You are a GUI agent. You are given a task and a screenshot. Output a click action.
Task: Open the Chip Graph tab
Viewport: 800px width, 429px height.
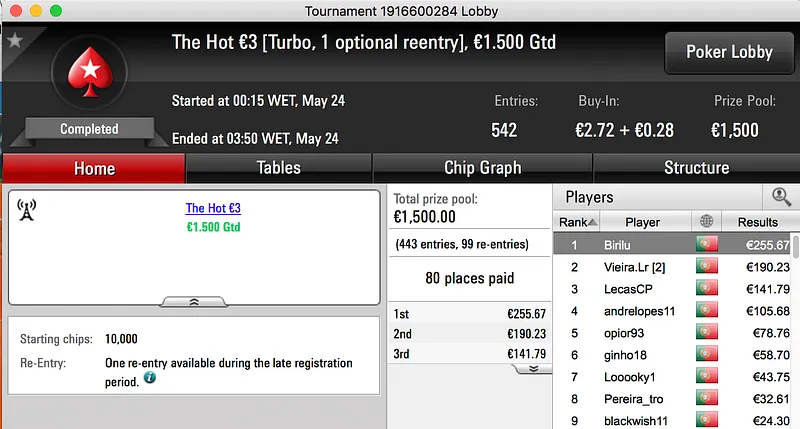482,168
